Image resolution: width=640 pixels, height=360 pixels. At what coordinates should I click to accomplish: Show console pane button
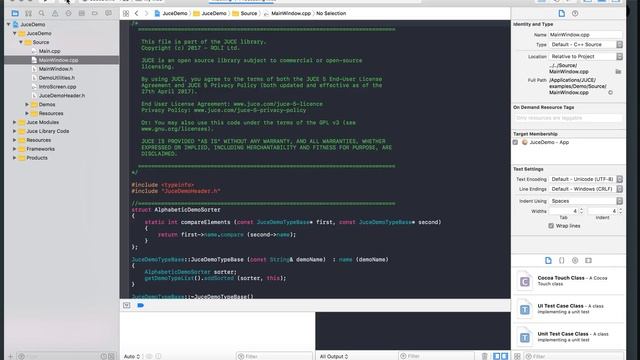coord(504,356)
